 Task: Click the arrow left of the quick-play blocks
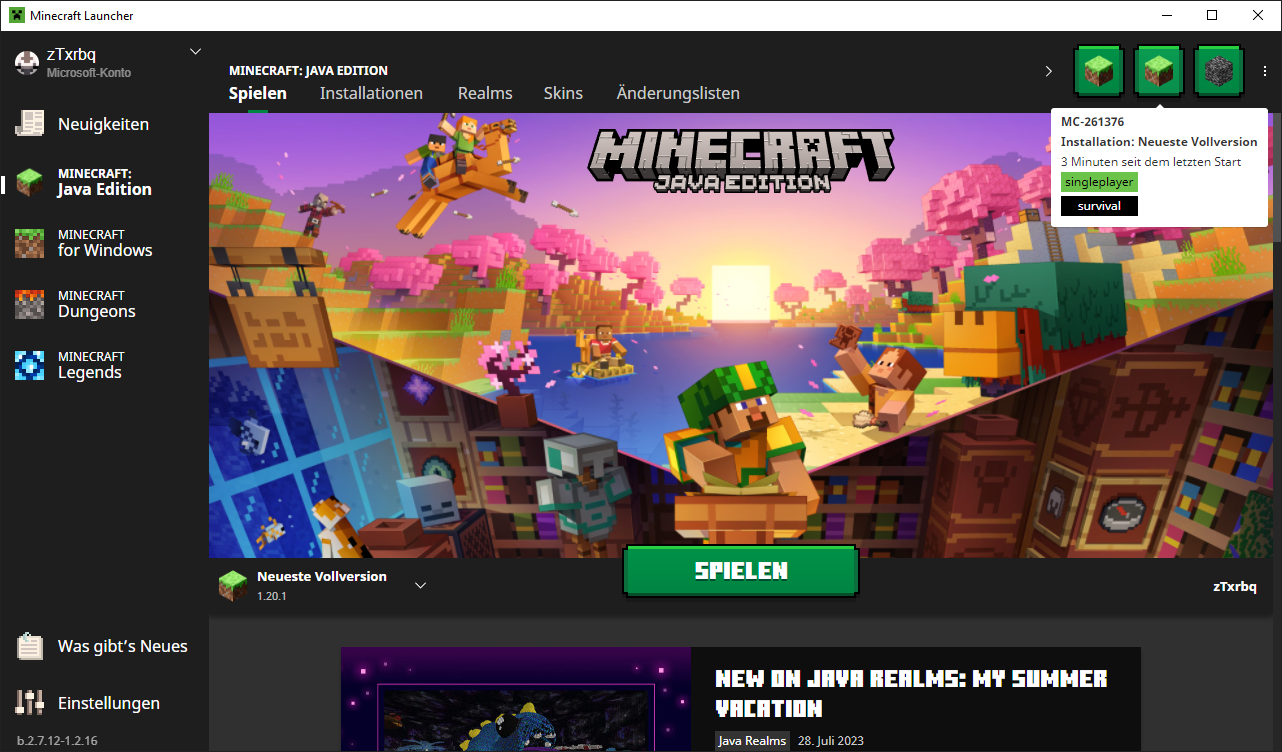coord(1049,71)
